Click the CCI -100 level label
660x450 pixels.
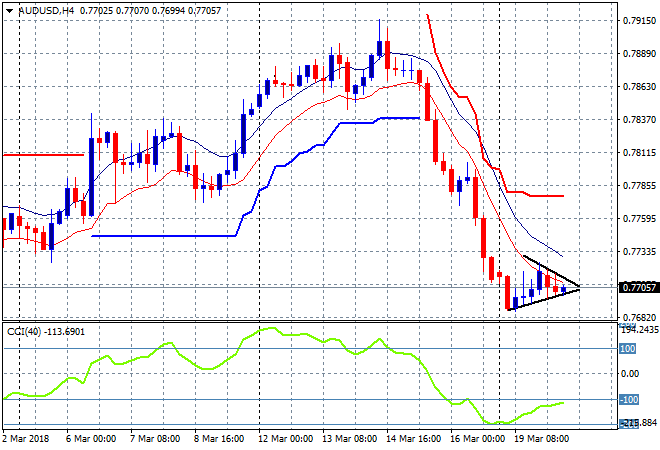pyautogui.click(x=629, y=399)
